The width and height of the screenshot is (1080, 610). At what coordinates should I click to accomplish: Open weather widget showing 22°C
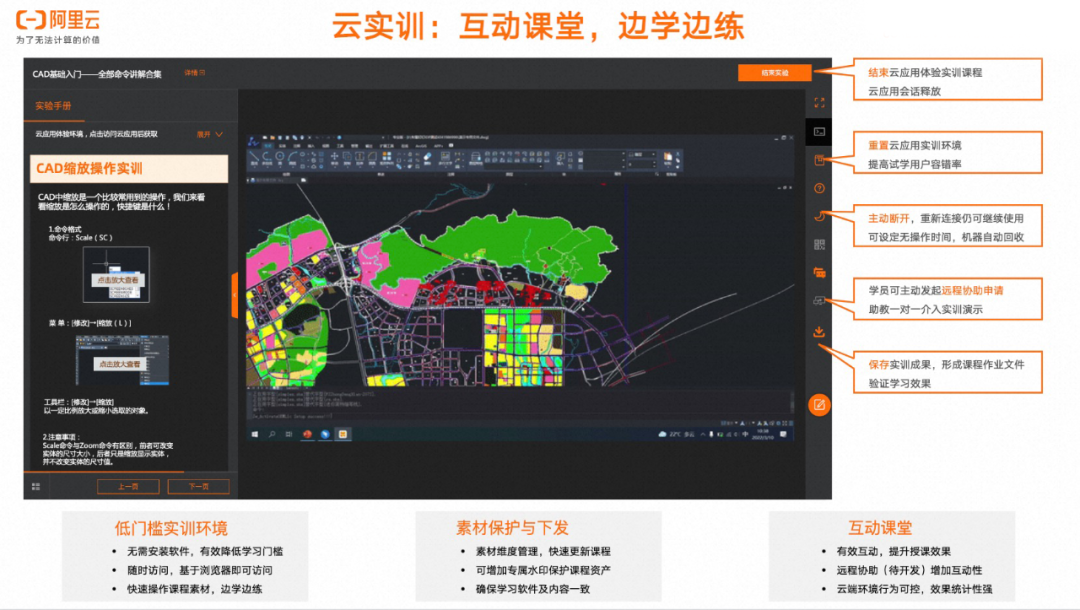tap(677, 434)
